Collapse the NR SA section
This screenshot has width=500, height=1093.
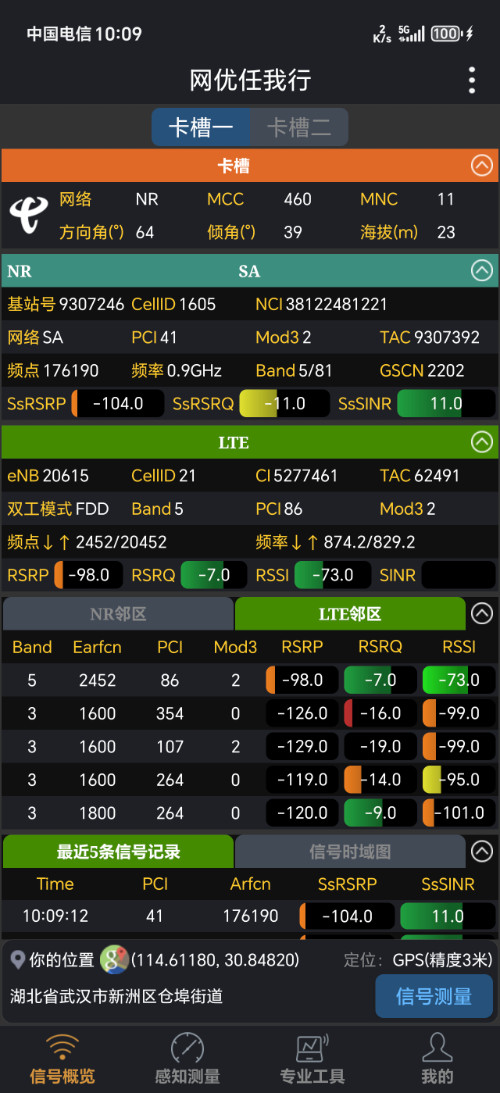(482, 270)
